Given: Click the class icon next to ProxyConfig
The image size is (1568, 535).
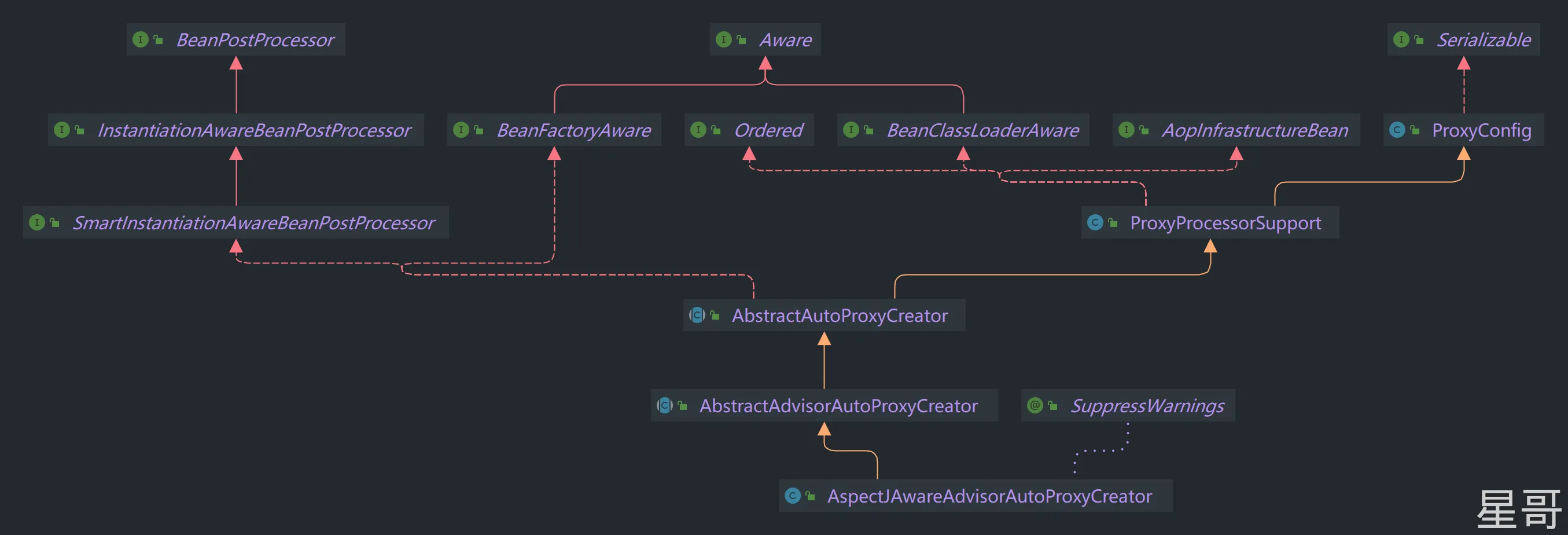Looking at the screenshot, I should coord(1397,130).
